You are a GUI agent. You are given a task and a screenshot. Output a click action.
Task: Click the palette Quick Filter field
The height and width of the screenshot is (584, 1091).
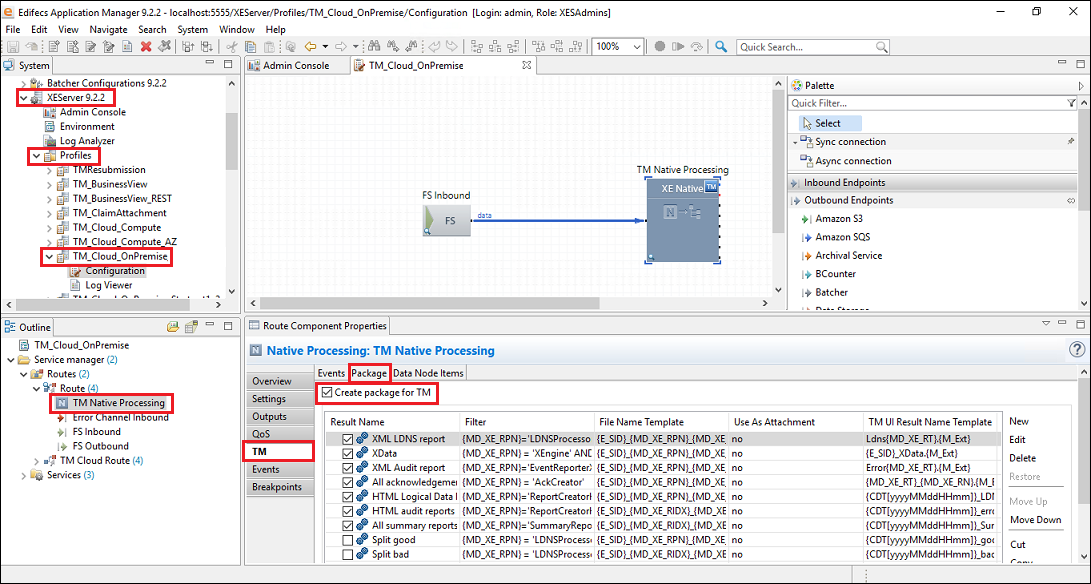point(927,103)
